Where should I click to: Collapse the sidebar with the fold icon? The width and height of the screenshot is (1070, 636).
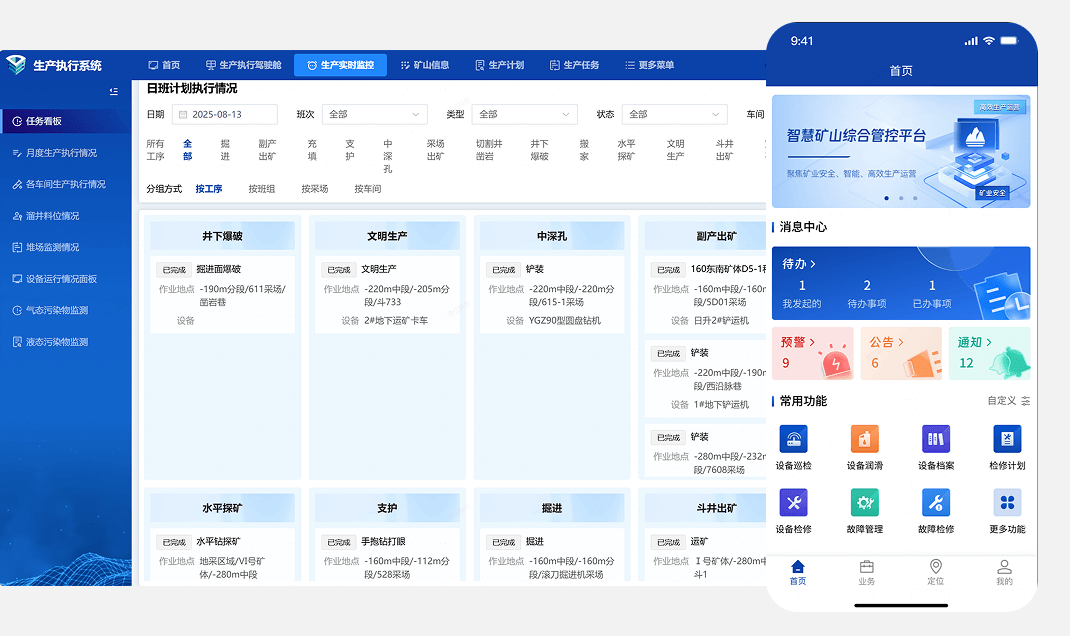click(x=114, y=91)
